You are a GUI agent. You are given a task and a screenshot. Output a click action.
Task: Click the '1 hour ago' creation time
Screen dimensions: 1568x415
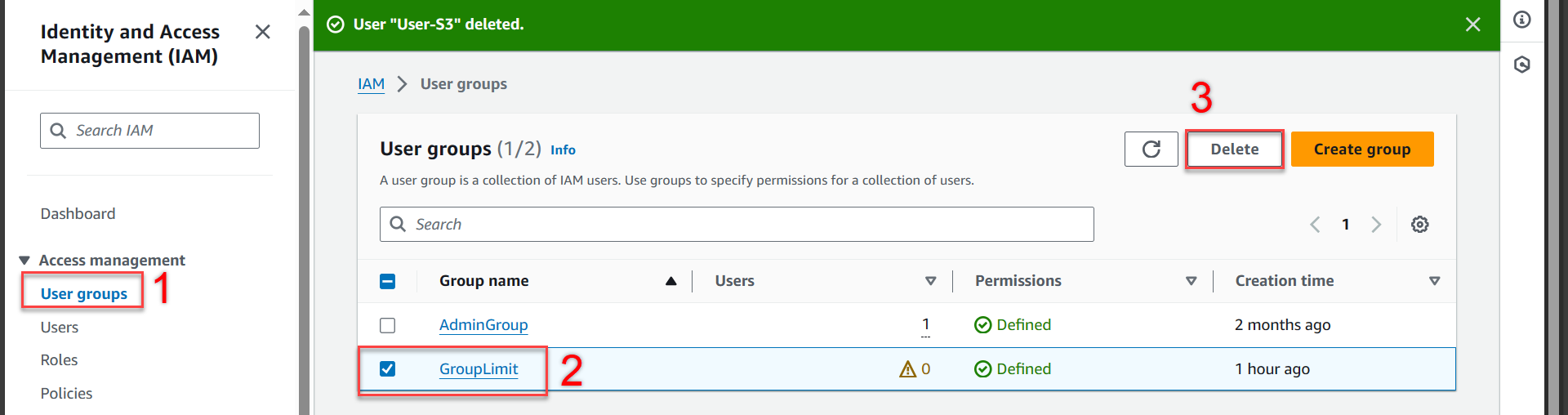pyautogui.click(x=1272, y=369)
